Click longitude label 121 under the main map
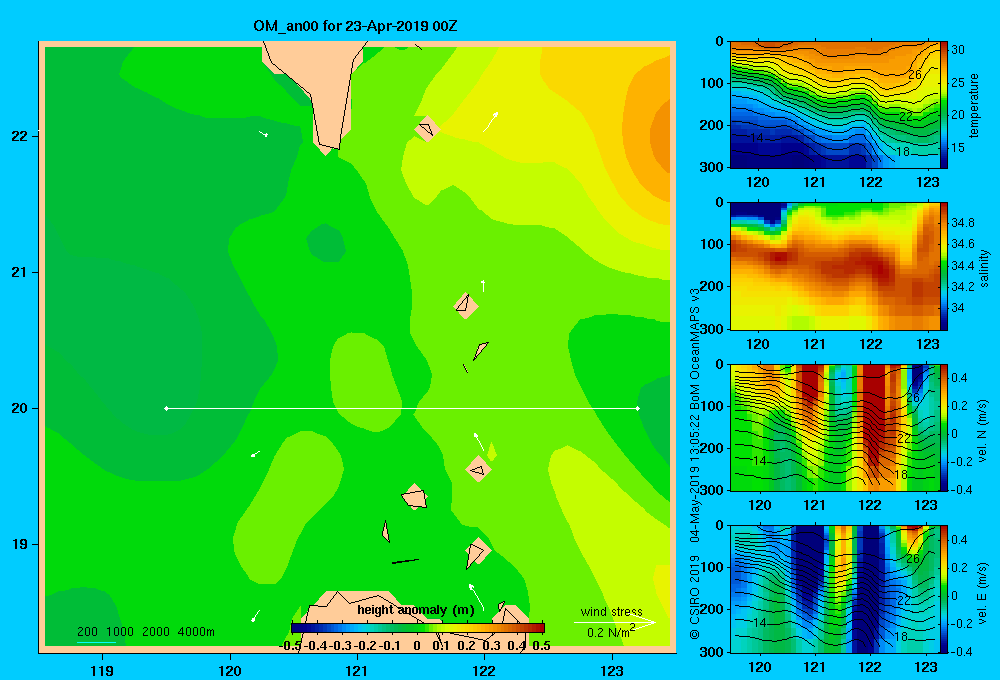The image size is (1000, 680). [x=357, y=670]
